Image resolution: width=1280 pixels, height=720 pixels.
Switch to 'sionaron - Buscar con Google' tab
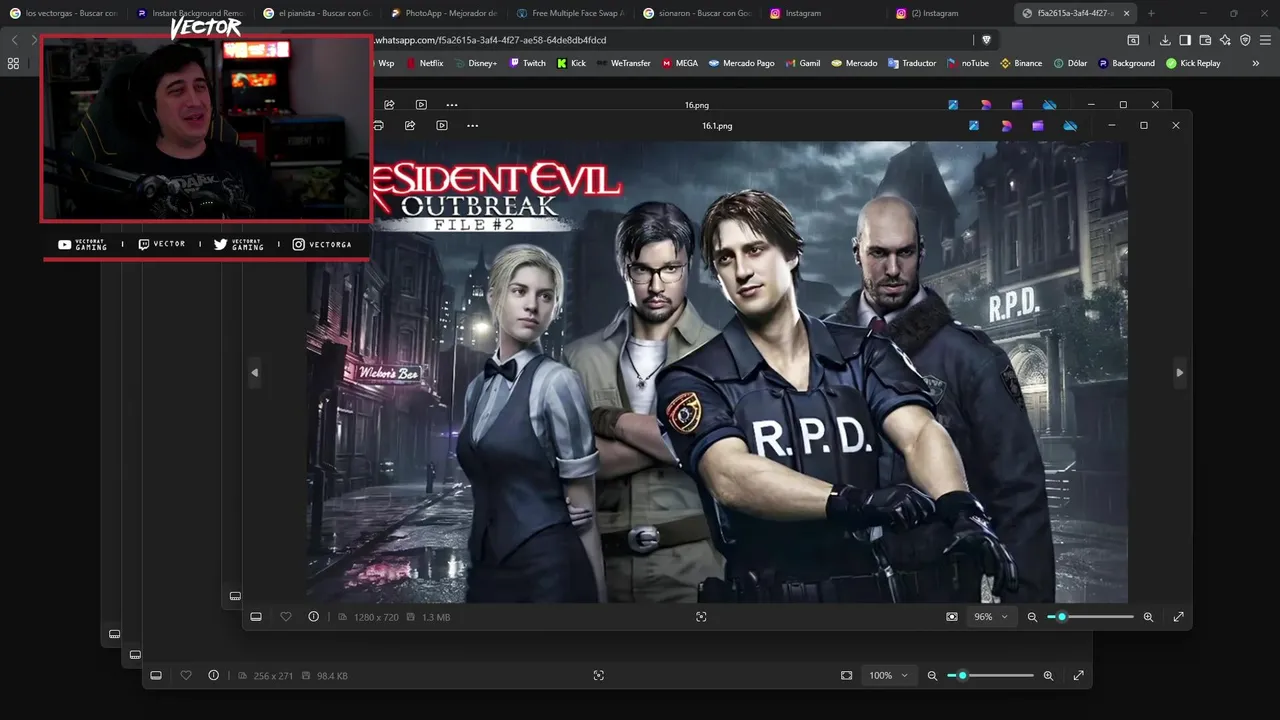[696, 13]
